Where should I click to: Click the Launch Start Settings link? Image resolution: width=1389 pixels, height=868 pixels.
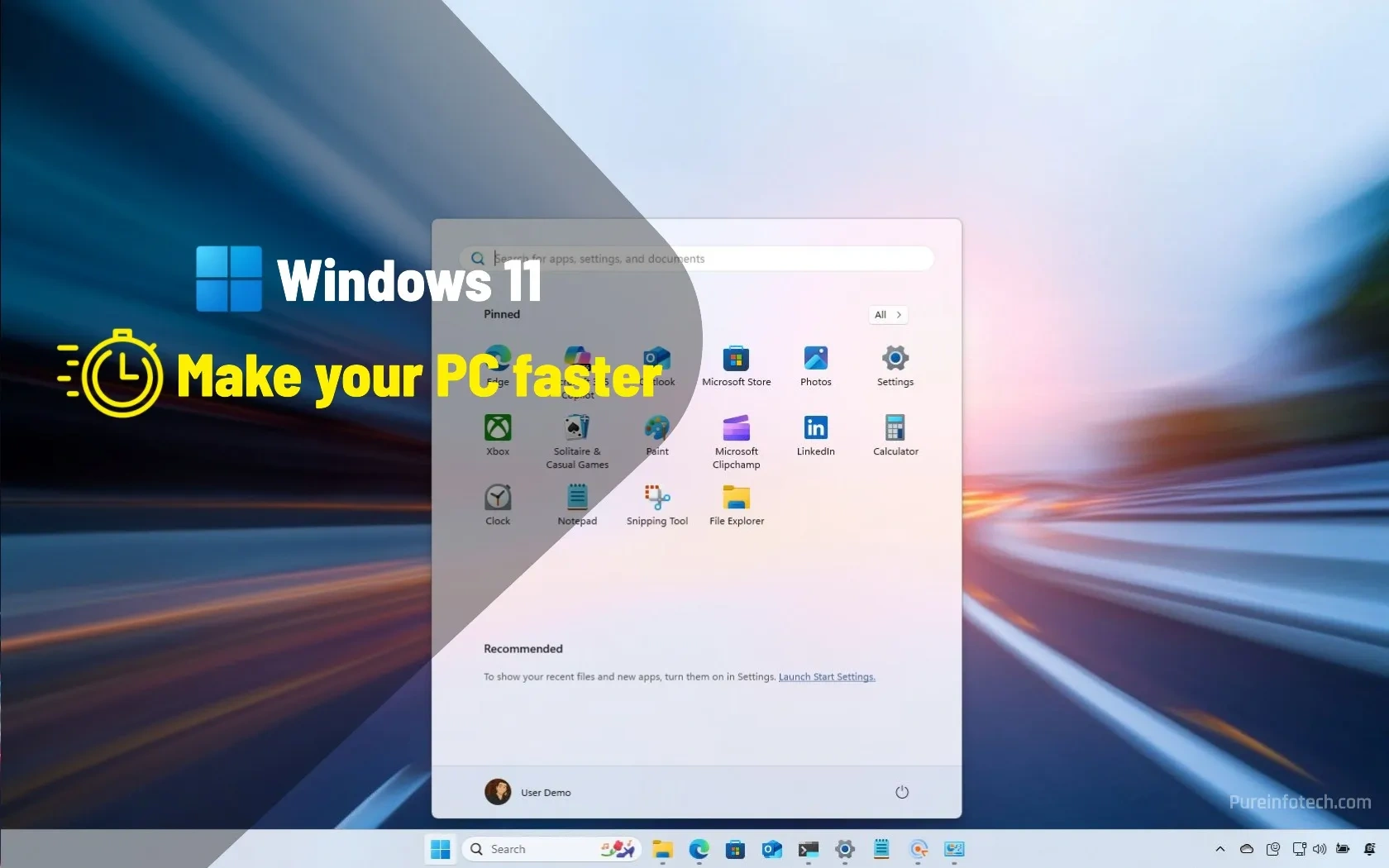coord(826,677)
